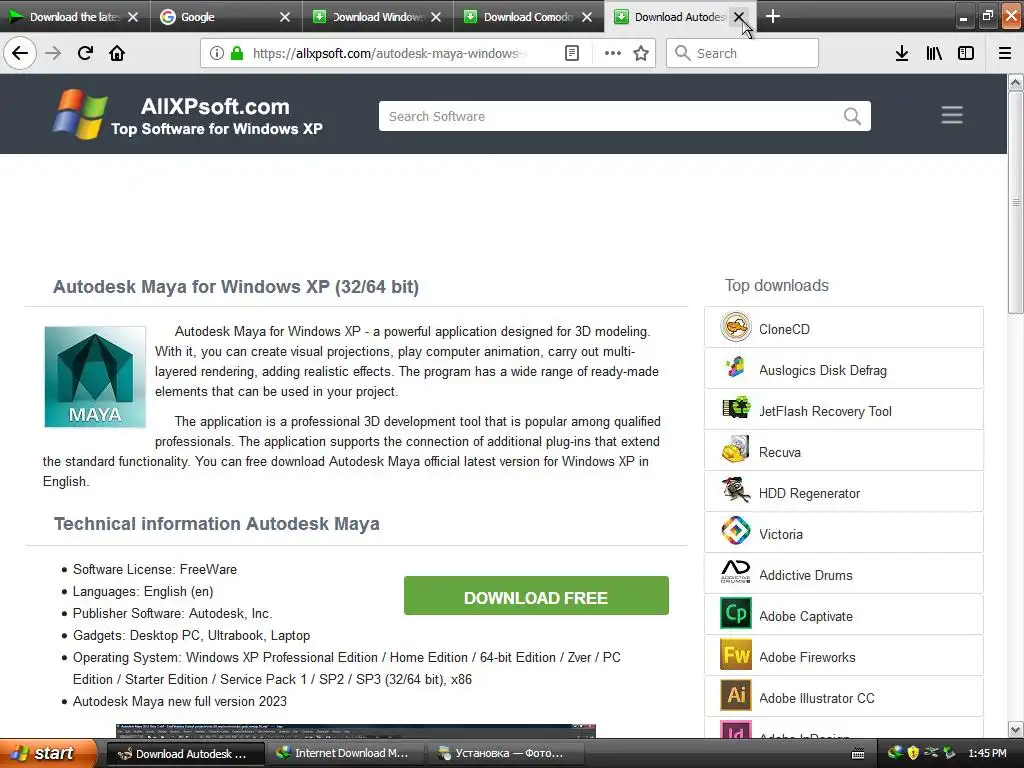Go back with the browser back arrow

point(20,53)
